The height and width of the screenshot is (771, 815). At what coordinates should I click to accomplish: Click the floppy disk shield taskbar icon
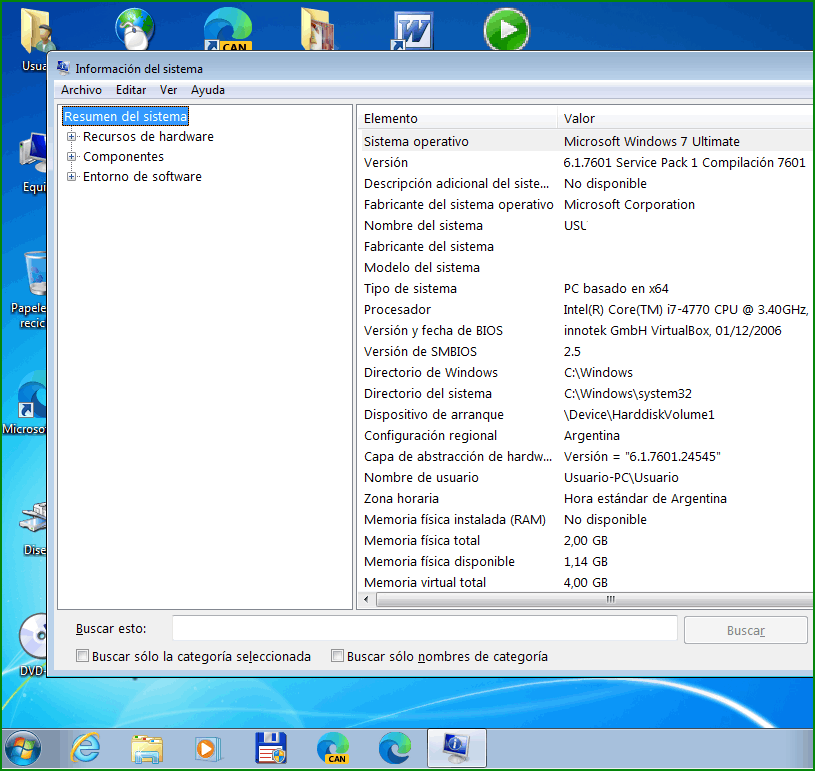pyautogui.click(x=271, y=748)
